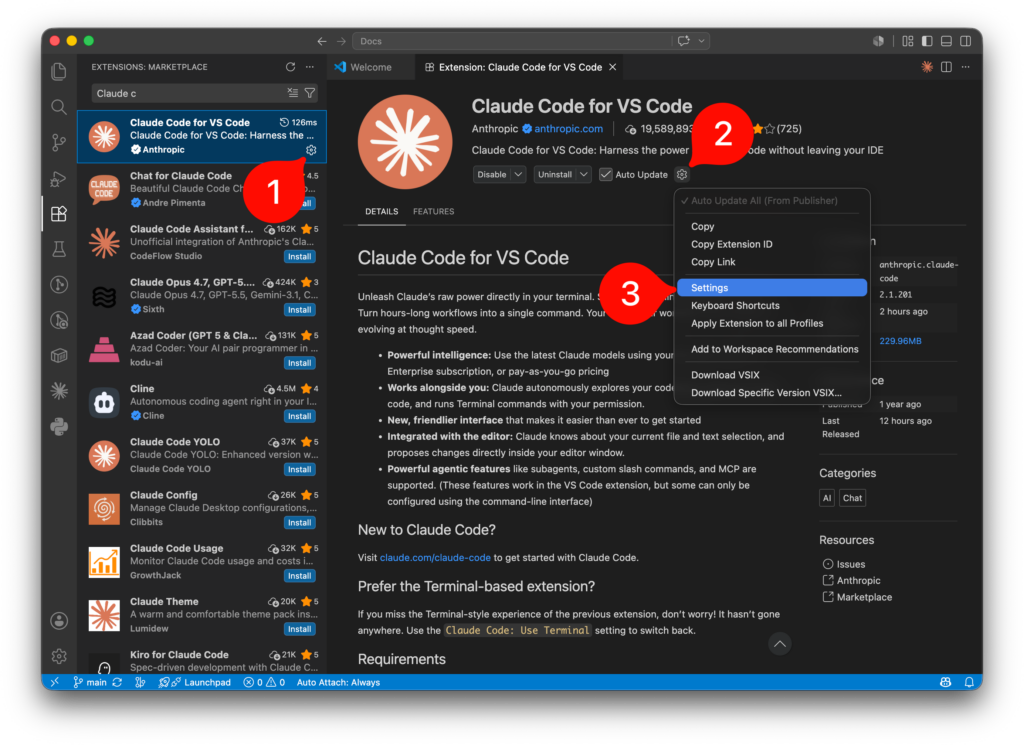The image size is (1024, 745).
Task: Toggle the Auto Update checkbox
Action: 605,174
